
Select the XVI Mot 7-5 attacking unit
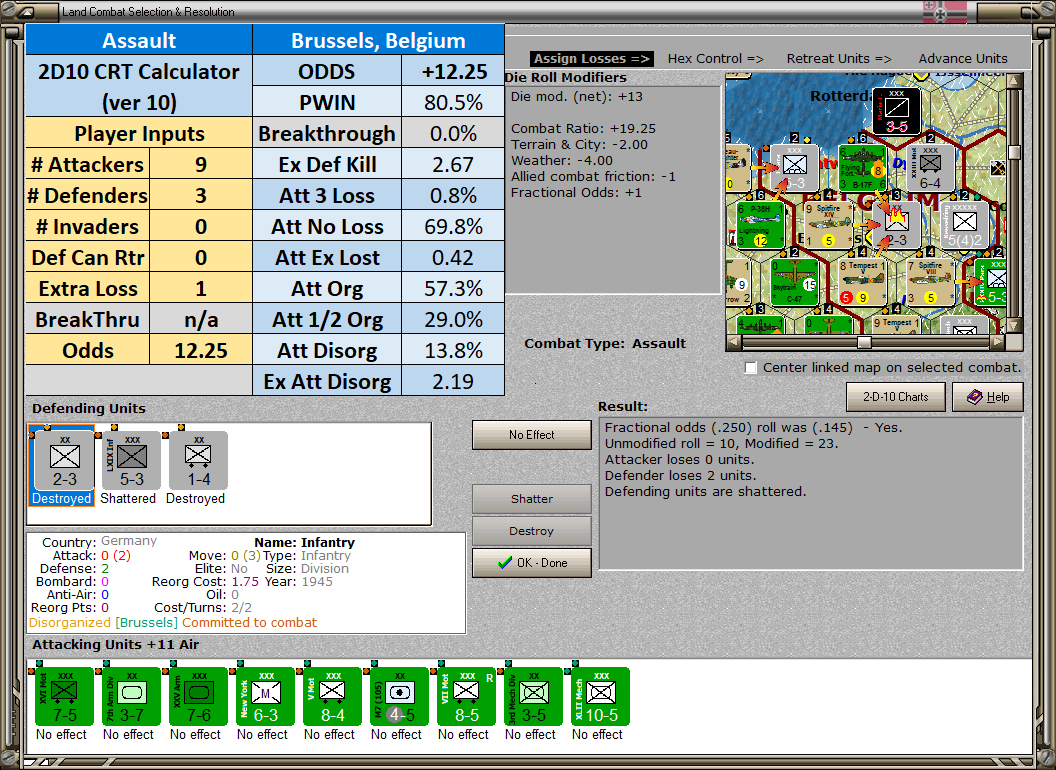[65, 697]
